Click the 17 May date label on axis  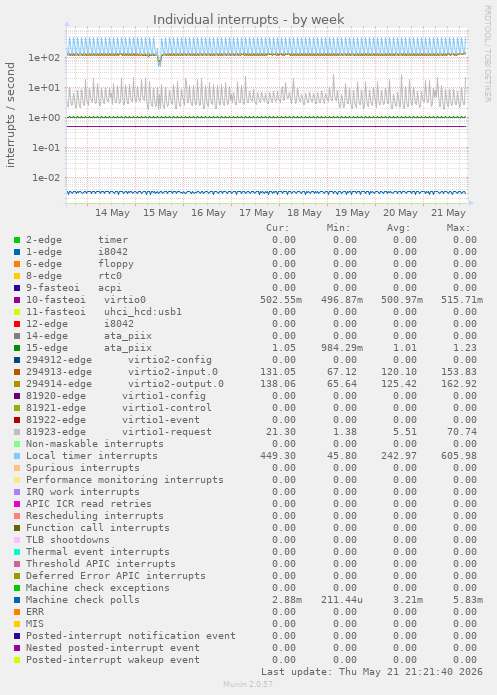tap(256, 213)
